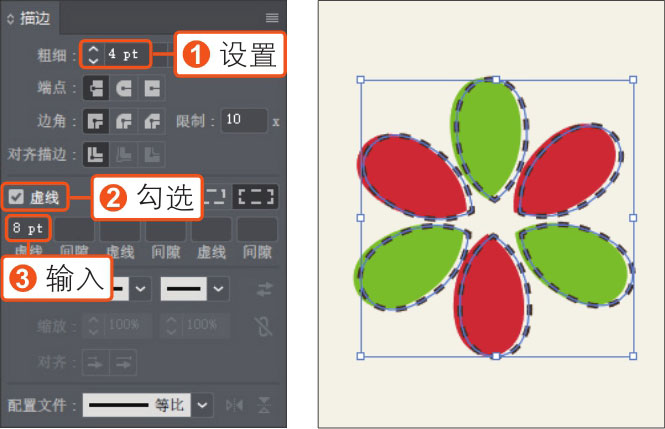Click the top-right selection handle
Screen dimensions: 665x429
[x=633, y=80]
